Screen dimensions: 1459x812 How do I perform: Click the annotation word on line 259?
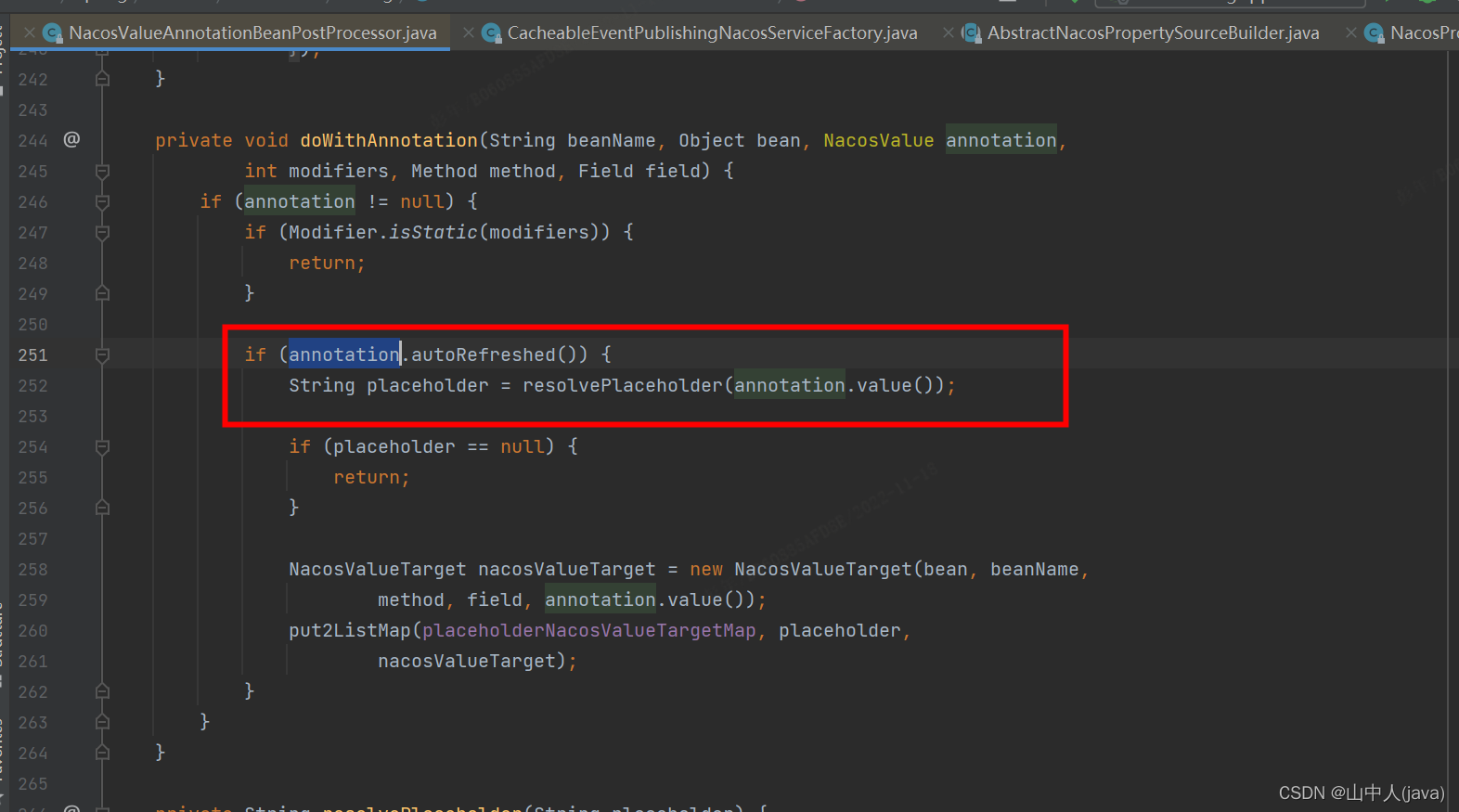click(x=600, y=599)
